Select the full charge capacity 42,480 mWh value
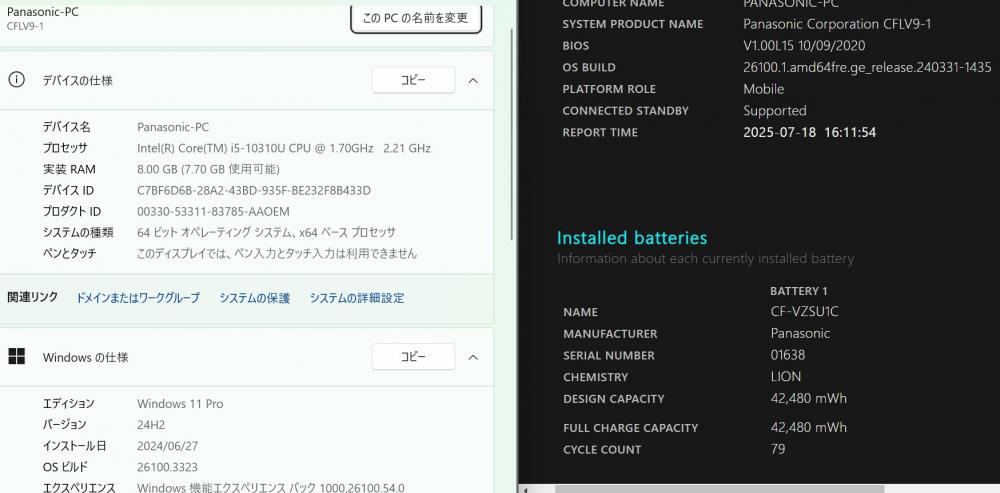Image resolution: width=1000 pixels, height=493 pixels. (809, 427)
